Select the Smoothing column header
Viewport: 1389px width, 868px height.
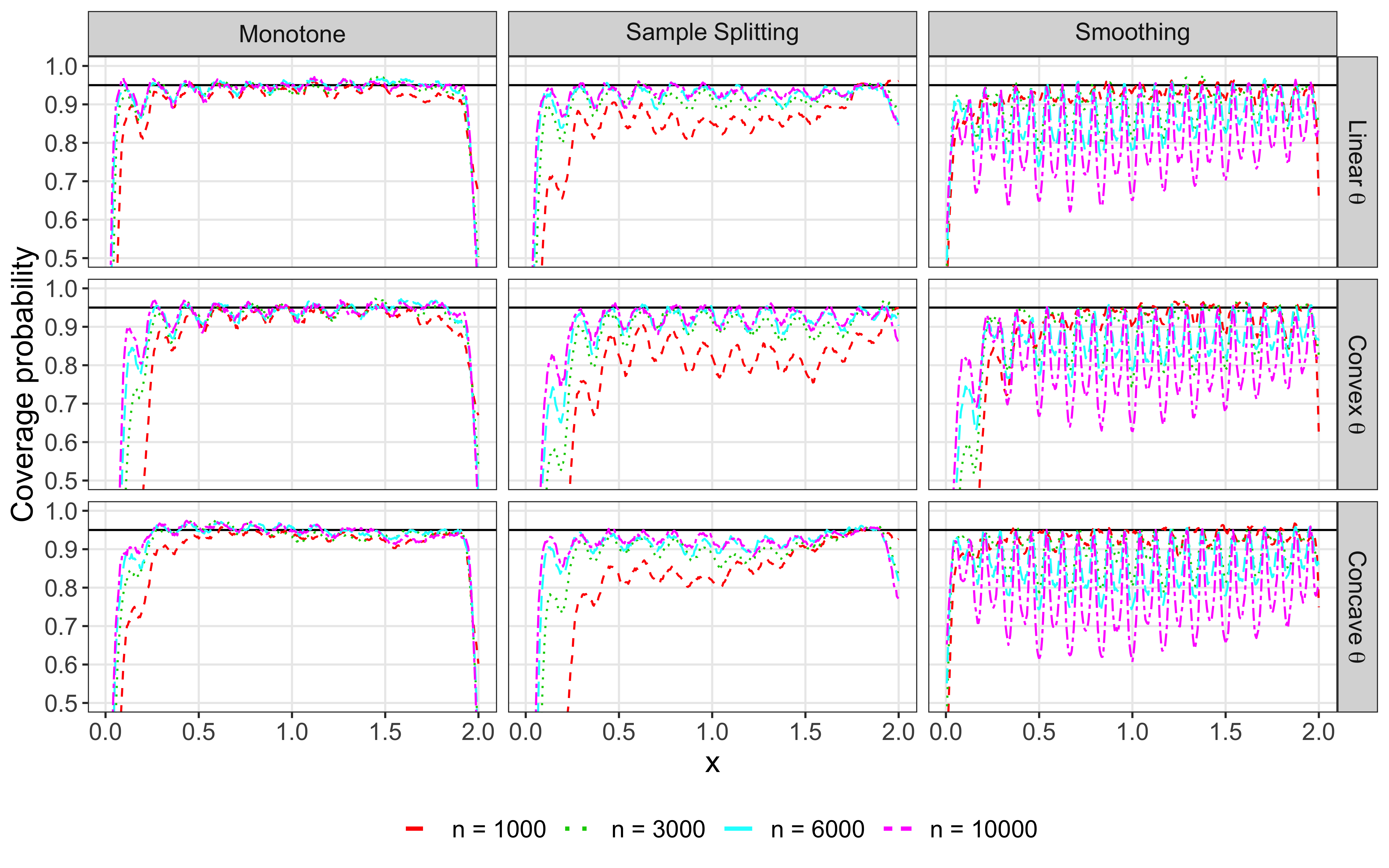(1132, 34)
